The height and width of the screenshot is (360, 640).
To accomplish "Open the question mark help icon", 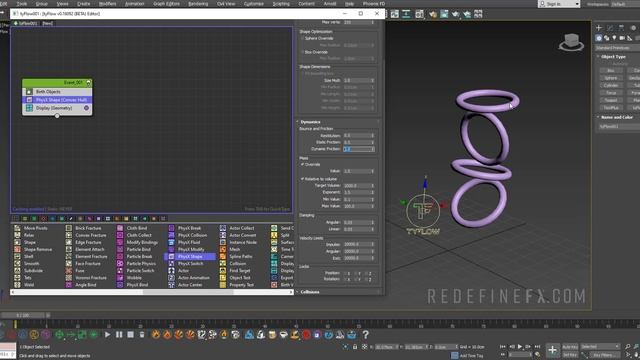I will (x=366, y=335).
